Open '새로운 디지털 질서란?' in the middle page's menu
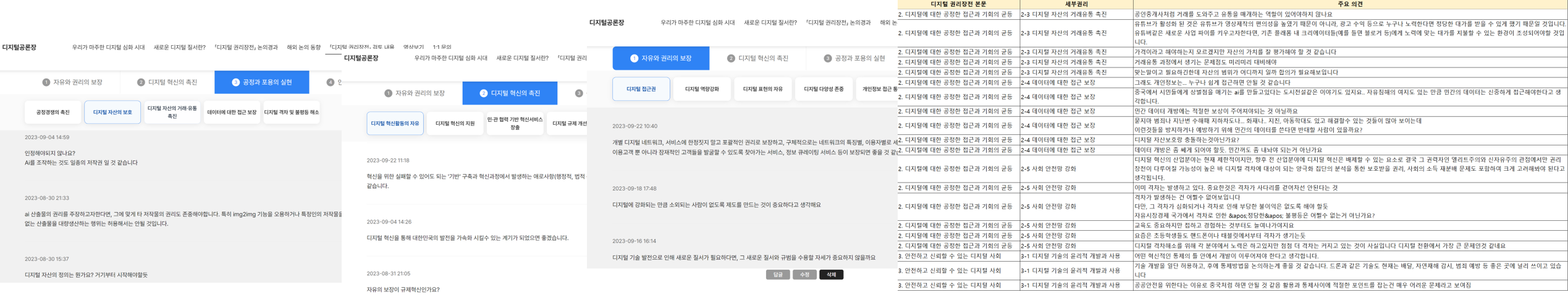1568x305 pixels. click(x=522, y=58)
